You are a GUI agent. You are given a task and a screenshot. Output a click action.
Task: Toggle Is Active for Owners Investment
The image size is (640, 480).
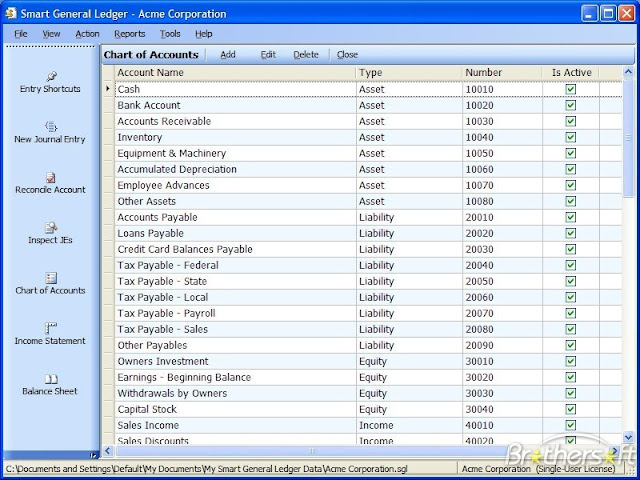(x=571, y=361)
